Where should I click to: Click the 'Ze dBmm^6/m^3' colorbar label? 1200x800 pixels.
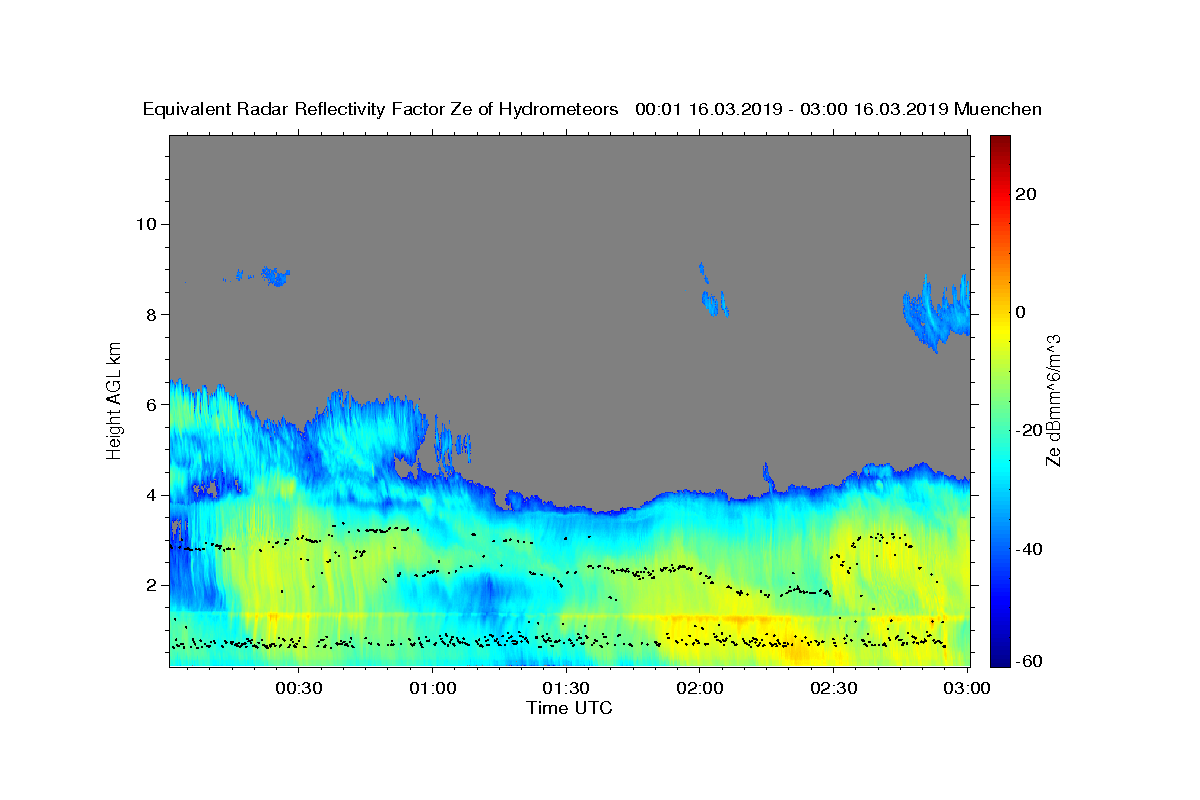pyautogui.click(x=1052, y=400)
